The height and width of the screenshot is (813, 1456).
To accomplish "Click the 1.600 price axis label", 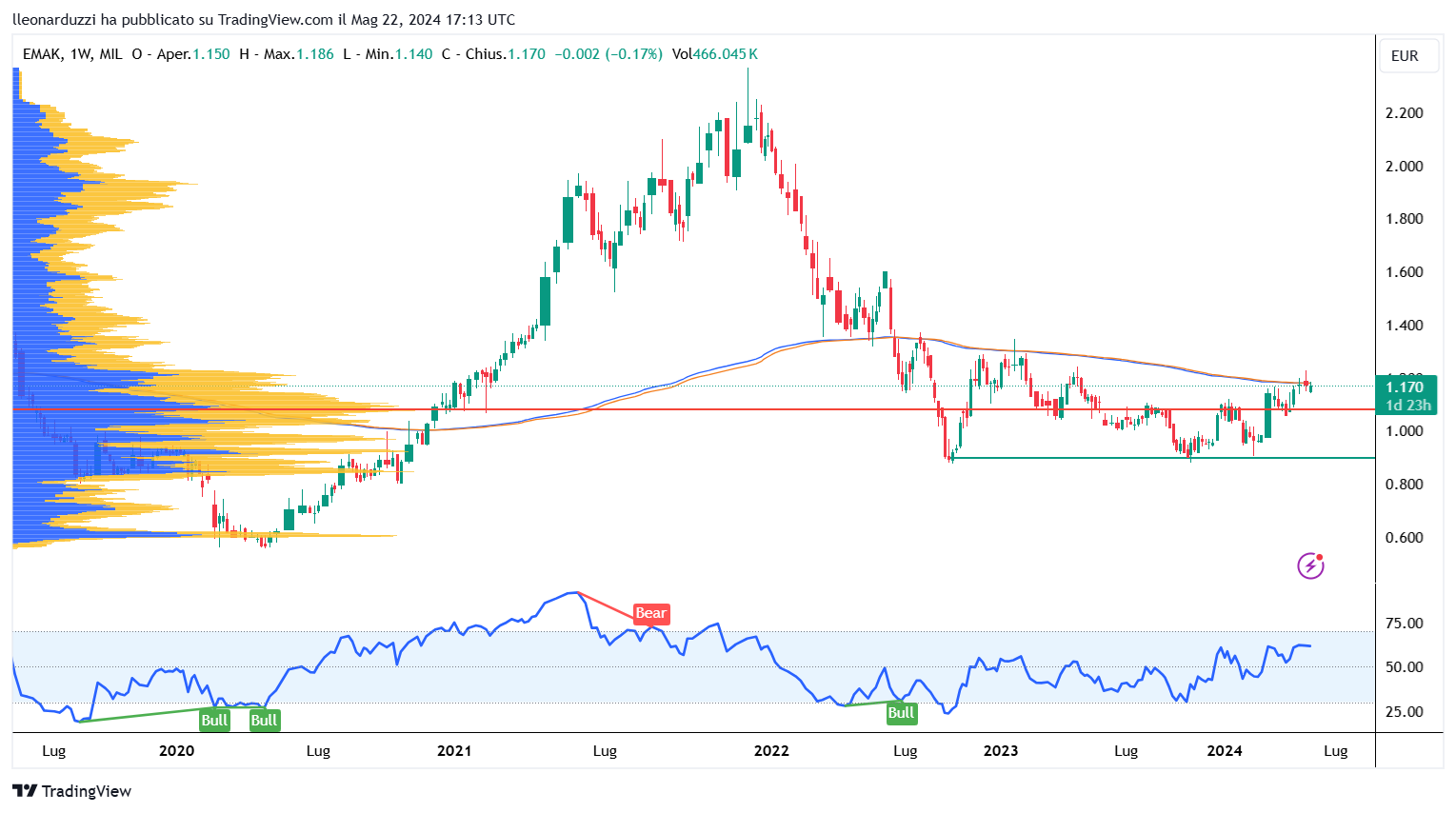I will pyautogui.click(x=1405, y=272).
